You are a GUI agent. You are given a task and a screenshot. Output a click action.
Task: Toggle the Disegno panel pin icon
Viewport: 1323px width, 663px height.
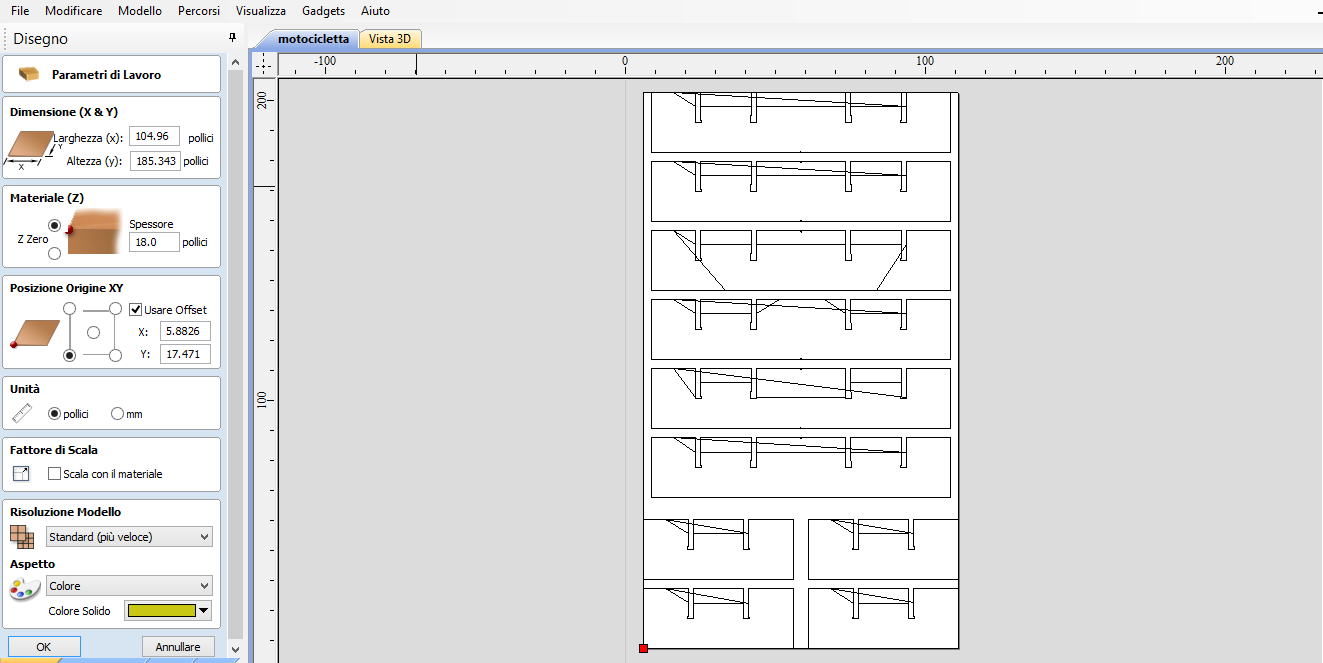(233, 37)
